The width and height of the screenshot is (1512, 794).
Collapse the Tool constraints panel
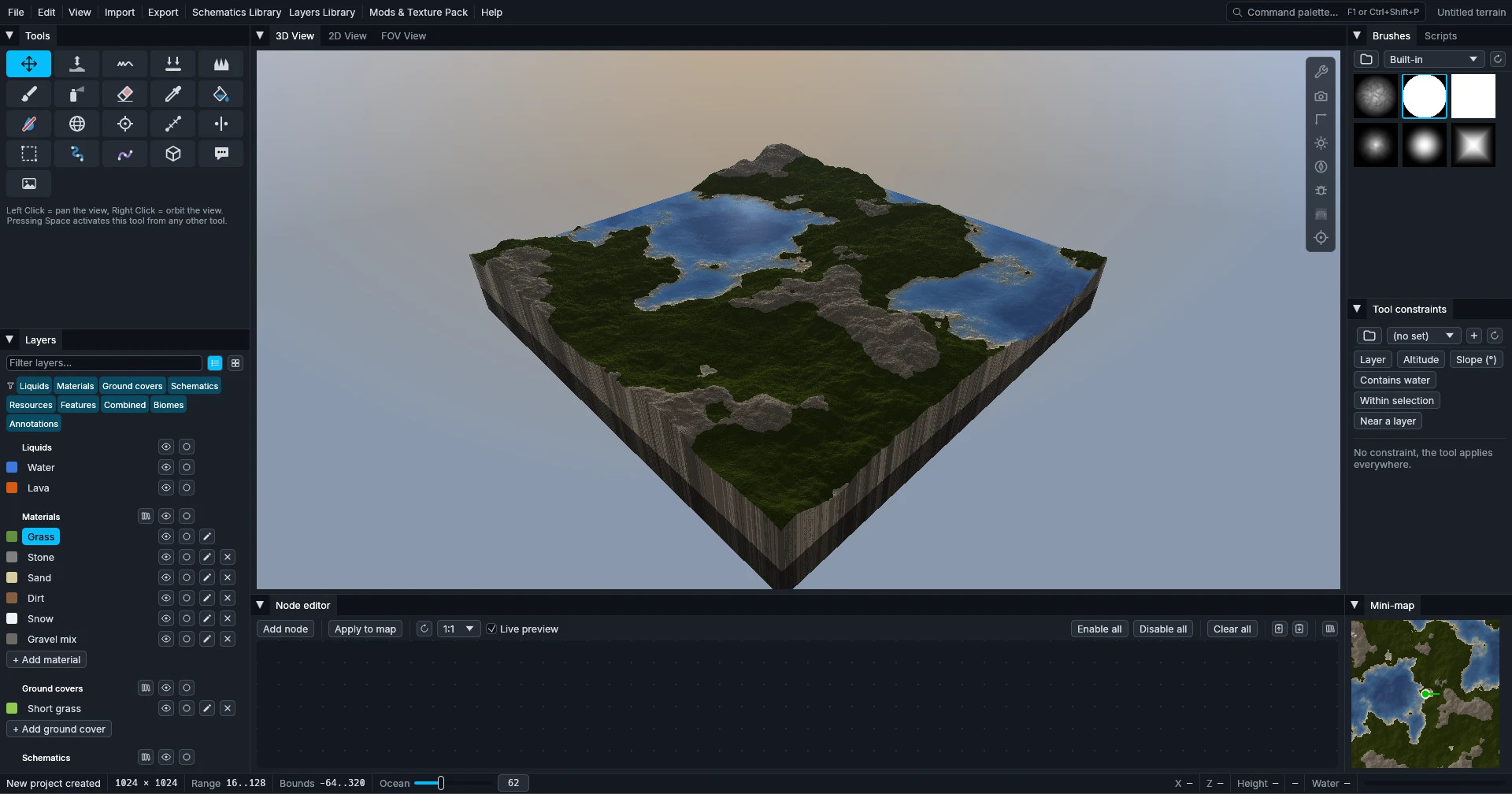pyautogui.click(x=1357, y=309)
